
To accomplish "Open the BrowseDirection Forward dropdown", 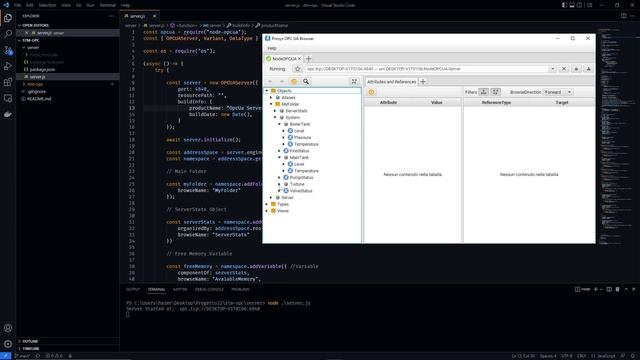I will [x=558, y=92].
